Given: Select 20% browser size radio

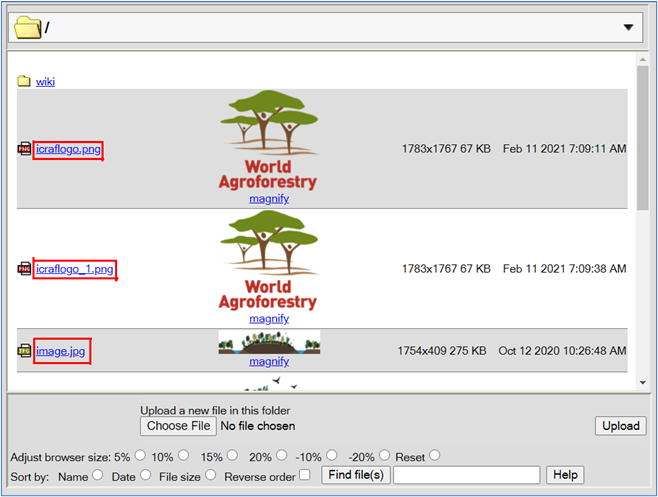Looking at the screenshot, I should (282, 455).
